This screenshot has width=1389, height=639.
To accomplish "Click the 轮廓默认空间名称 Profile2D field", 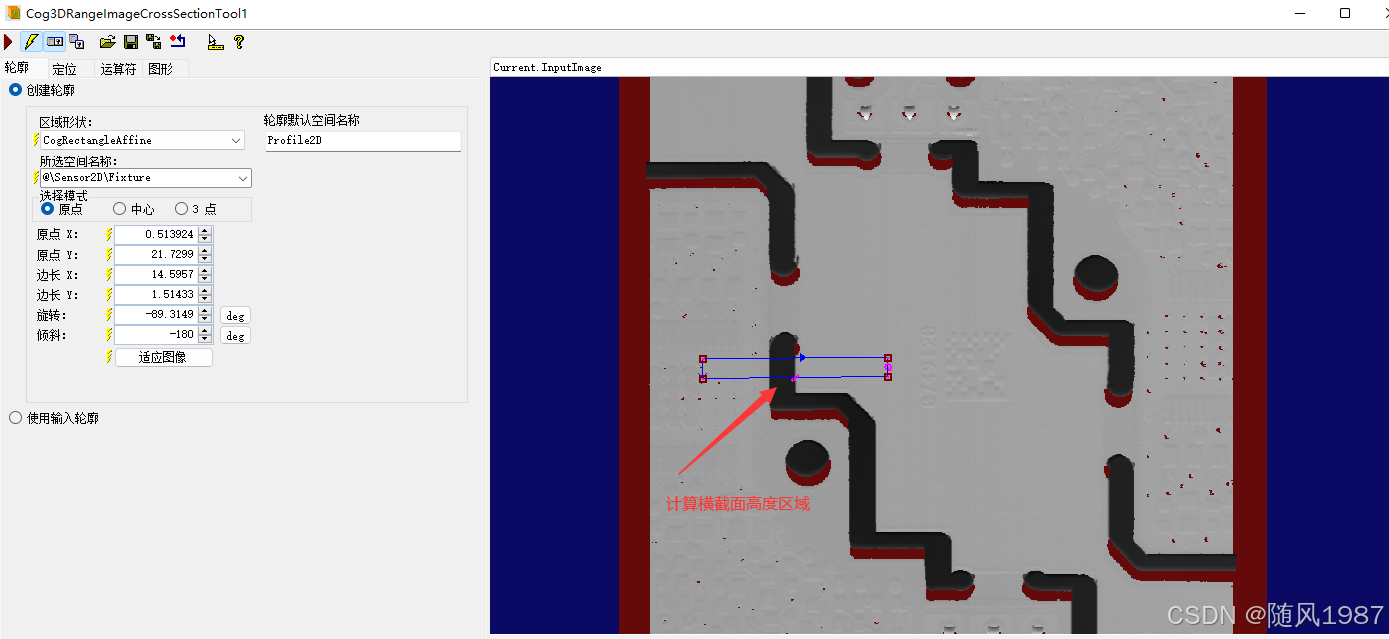I will (362, 141).
